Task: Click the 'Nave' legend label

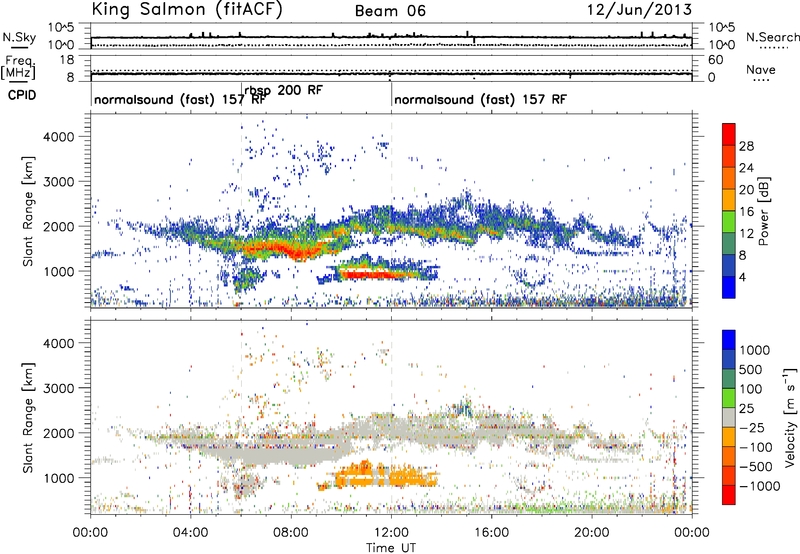Action: point(761,70)
